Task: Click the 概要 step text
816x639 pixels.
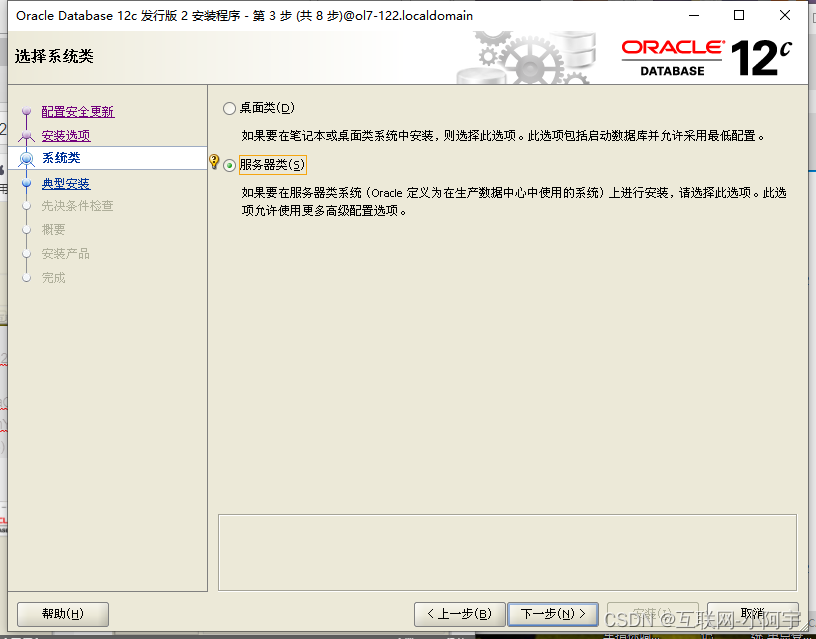Action: (x=54, y=229)
